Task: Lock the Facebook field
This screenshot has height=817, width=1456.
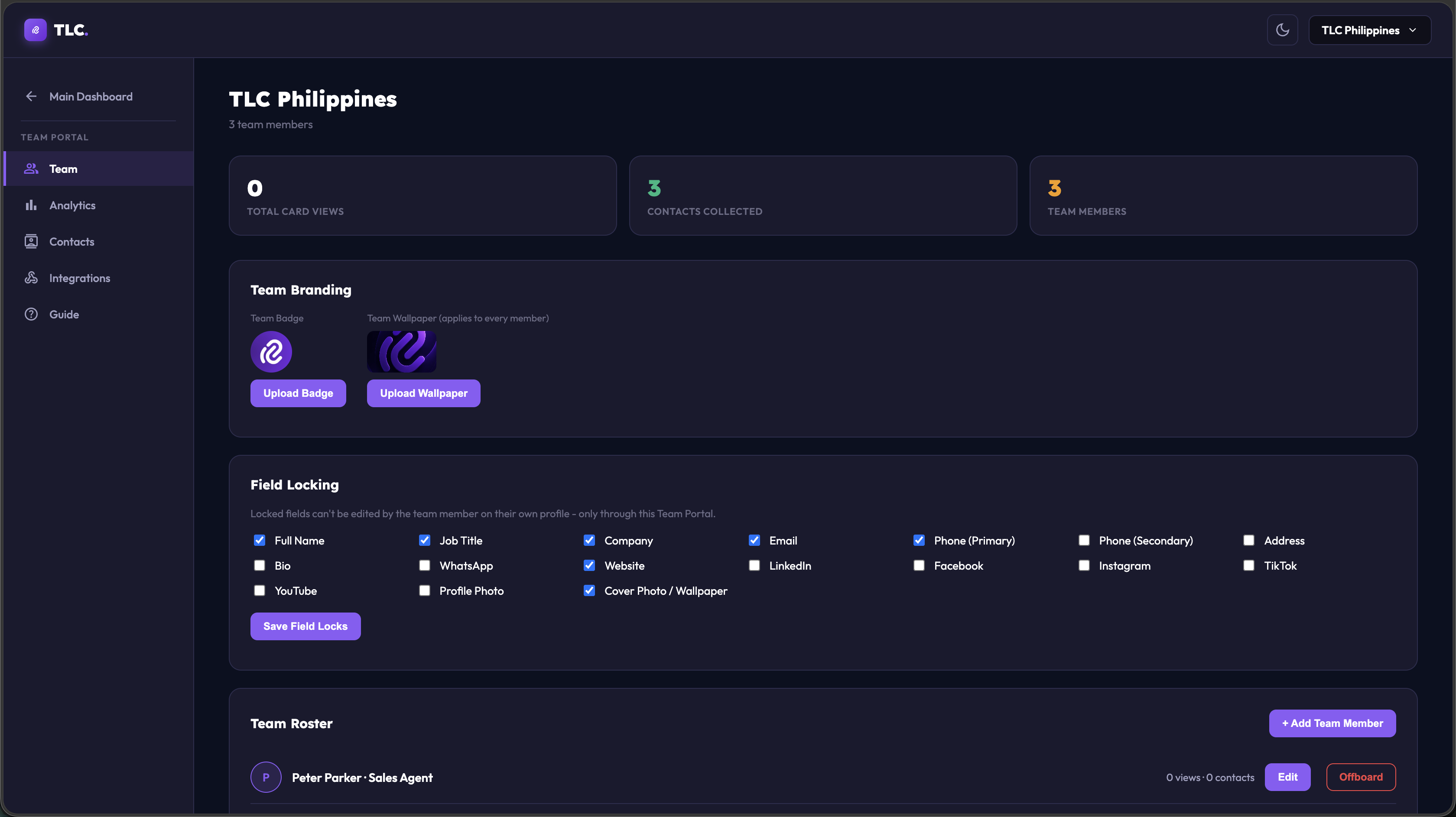Action: [x=919, y=565]
